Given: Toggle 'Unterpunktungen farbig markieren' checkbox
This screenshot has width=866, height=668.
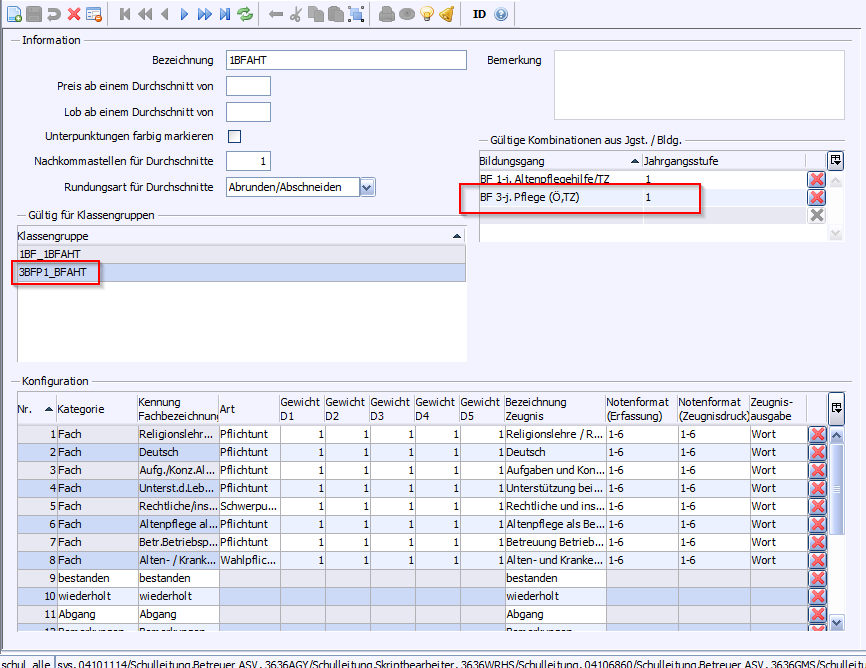Looking at the screenshot, I should click(x=235, y=136).
